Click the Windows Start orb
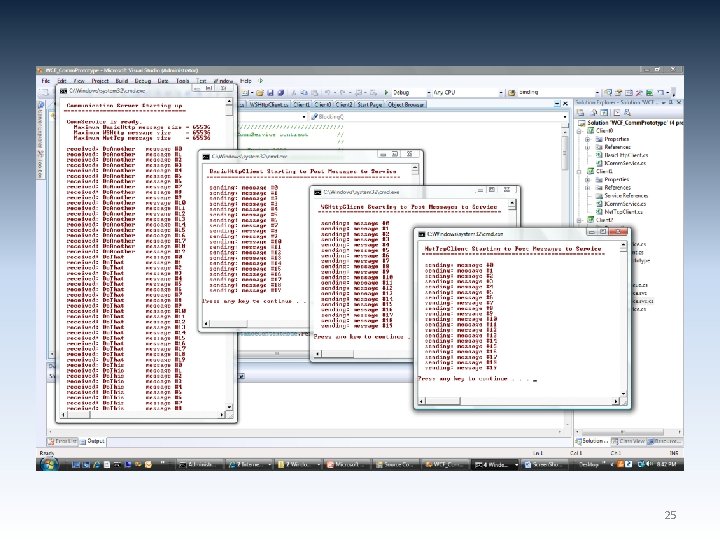The width and height of the screenshot is (720, 540). coord(48,466)
